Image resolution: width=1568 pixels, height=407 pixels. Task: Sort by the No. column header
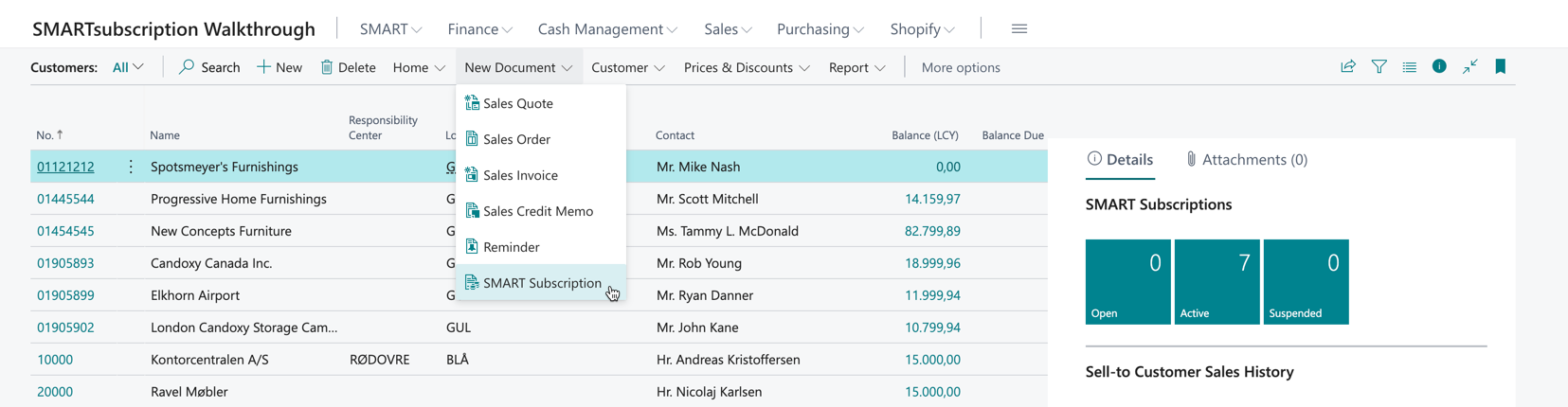pos(49,135)
